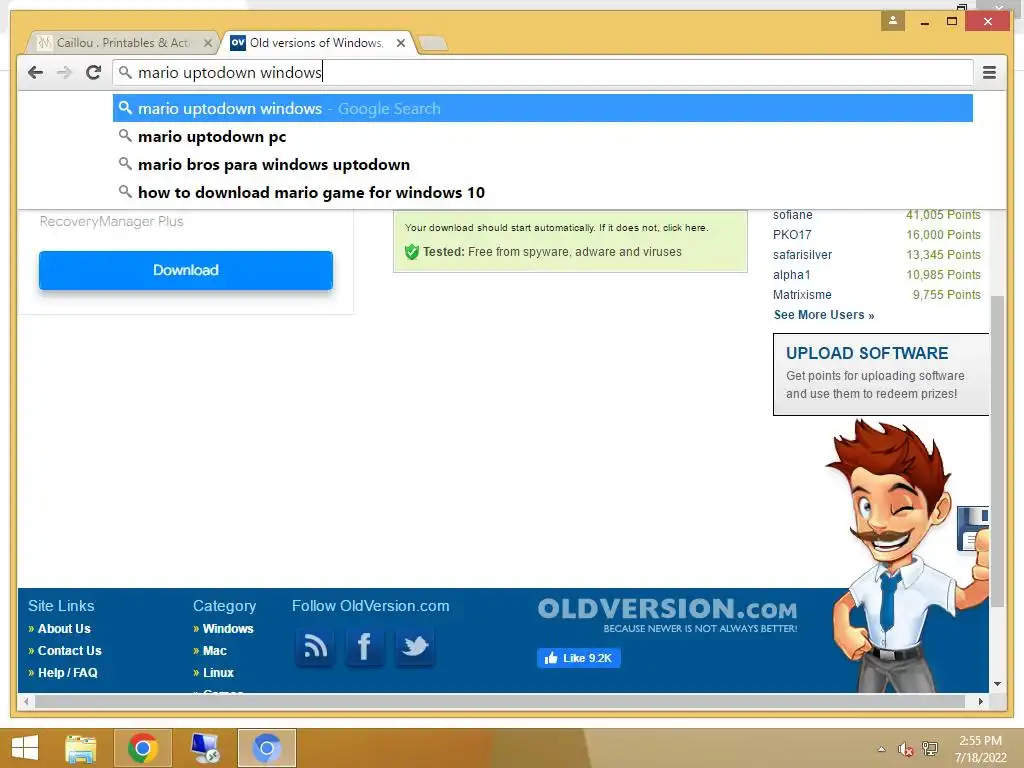This screenshot has height=768, width=1024.
Task: Open the Chrome hamburger menu
Action: pyautogui.click(x=989, y=72)
